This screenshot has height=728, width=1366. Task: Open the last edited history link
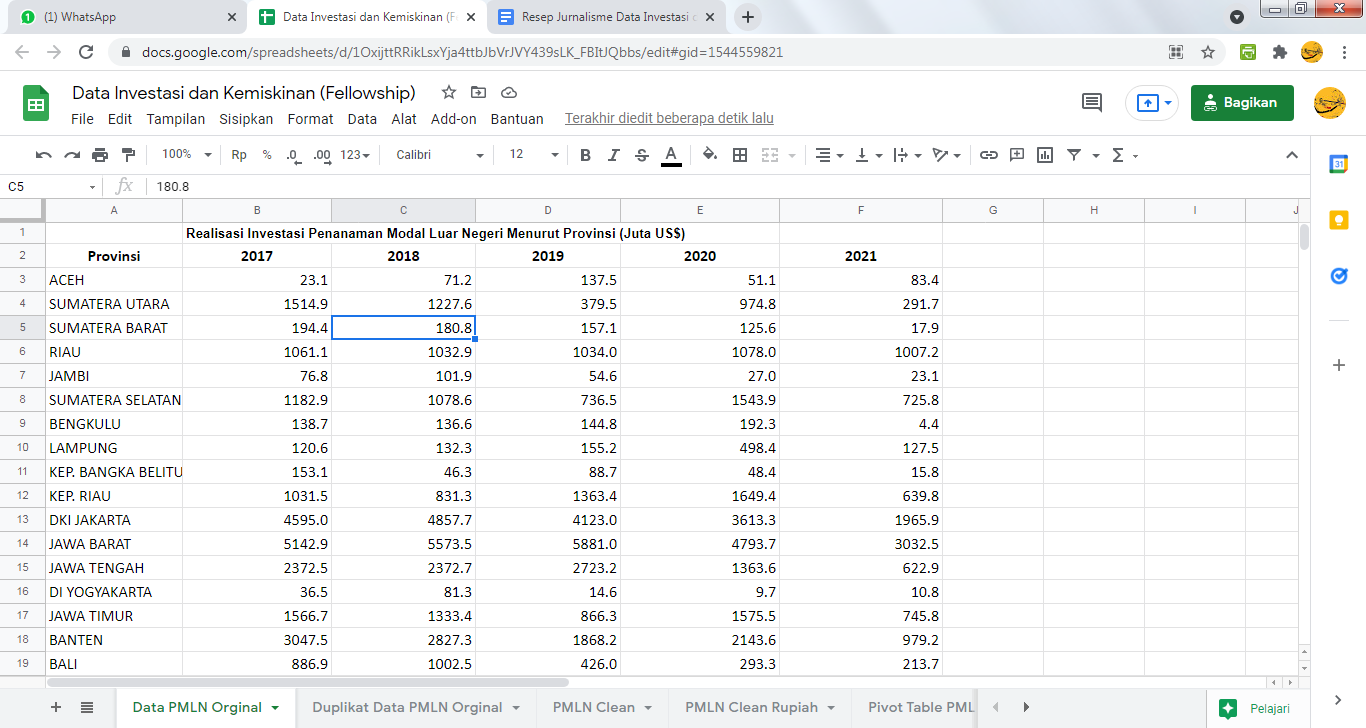669,119
